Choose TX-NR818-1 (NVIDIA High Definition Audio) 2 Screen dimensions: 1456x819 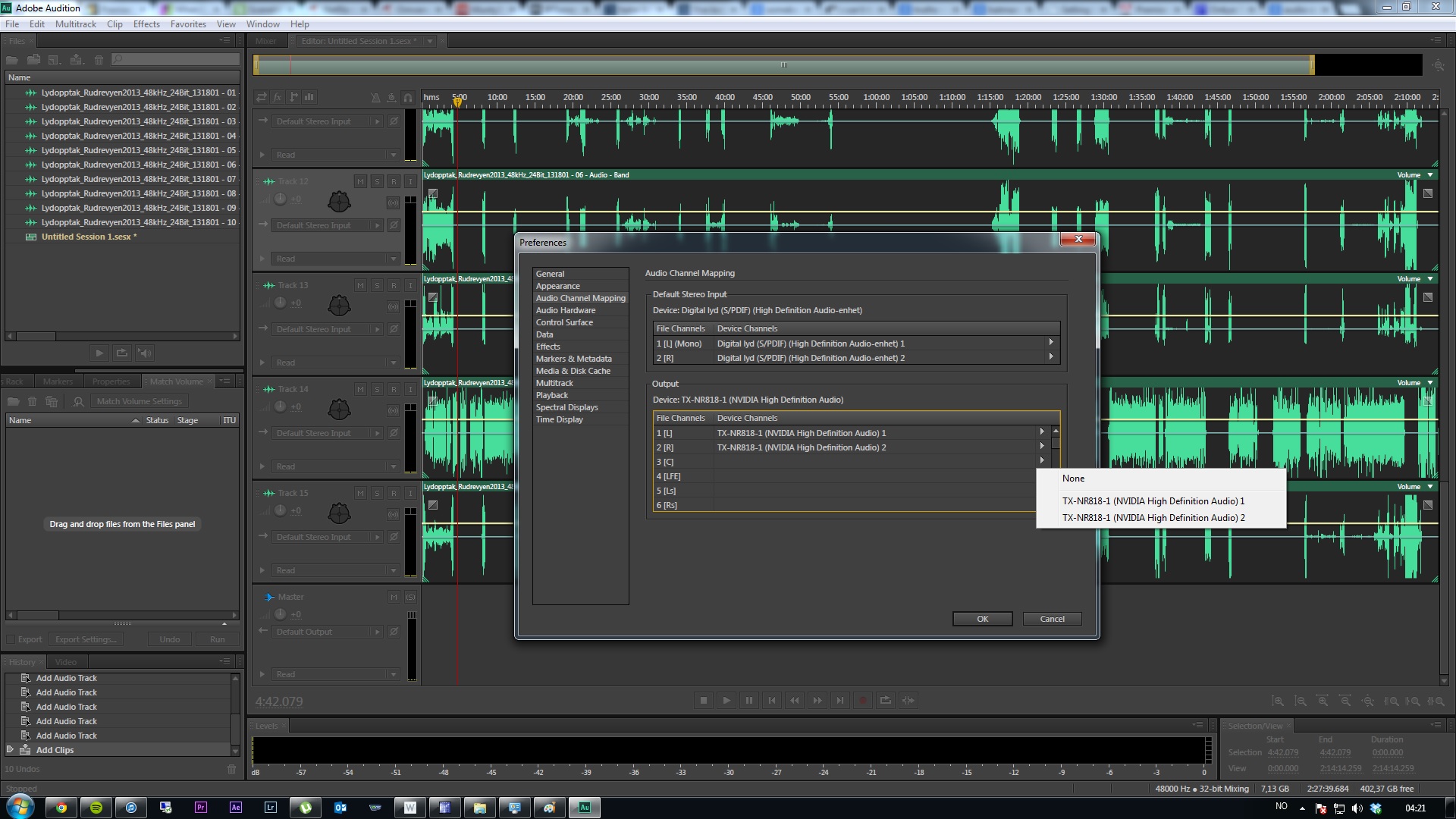[1161, 518]
